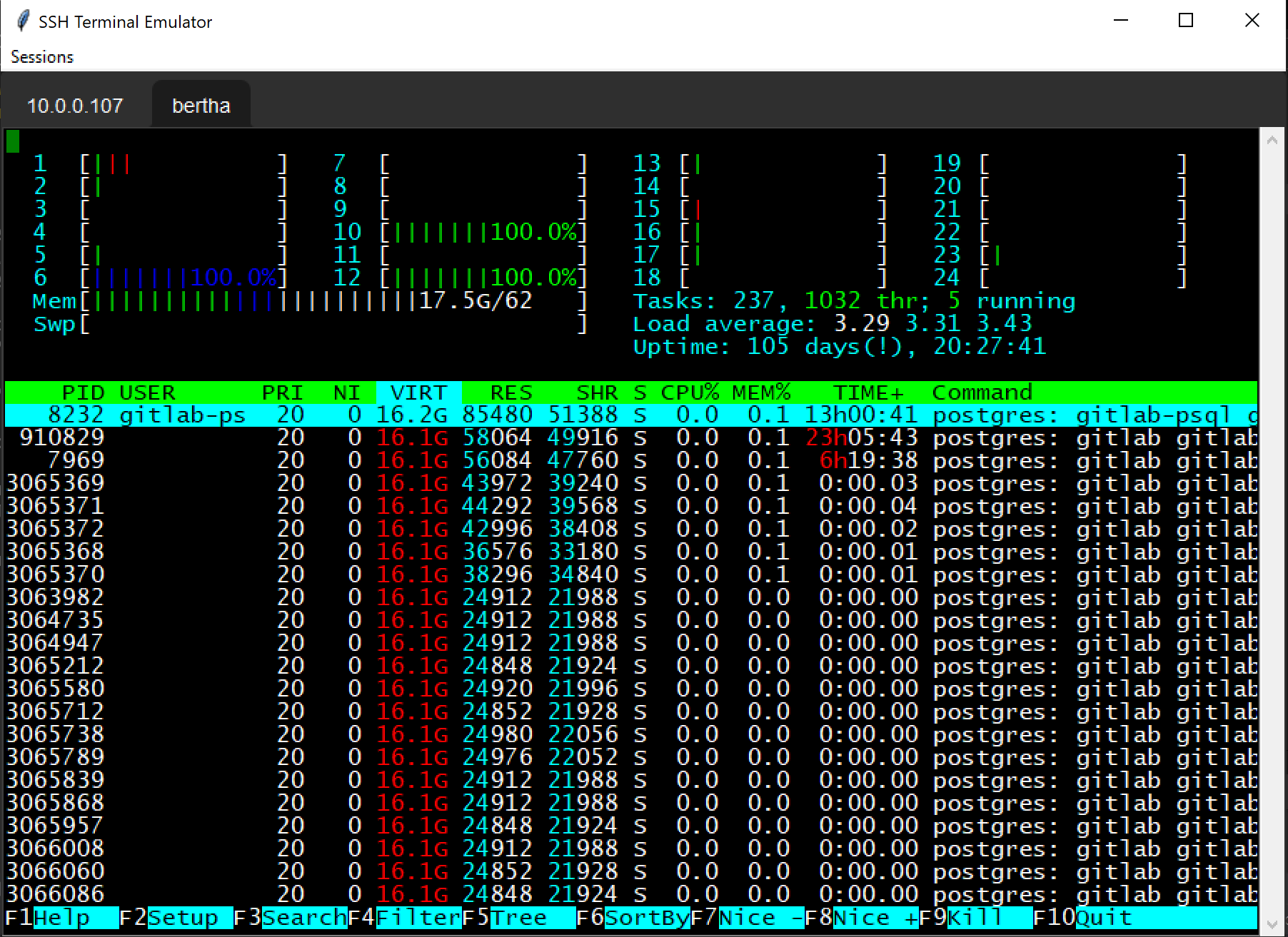Image resolution: width=1288 pixels, height=937 pixels.
Task: Click the vertical scrollbar track
Action: [x=1272, y=532]
